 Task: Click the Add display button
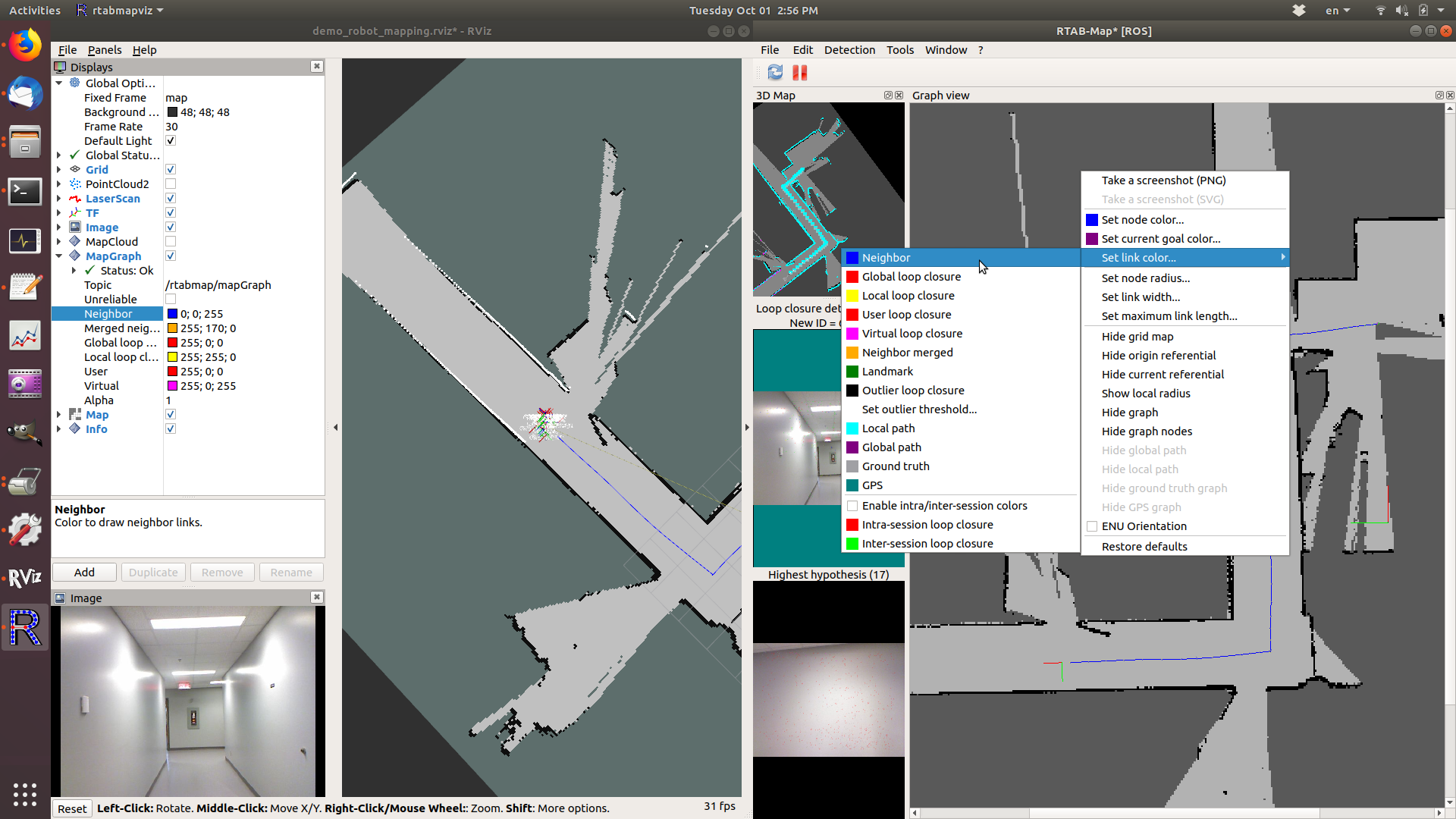tap(84, 573)
